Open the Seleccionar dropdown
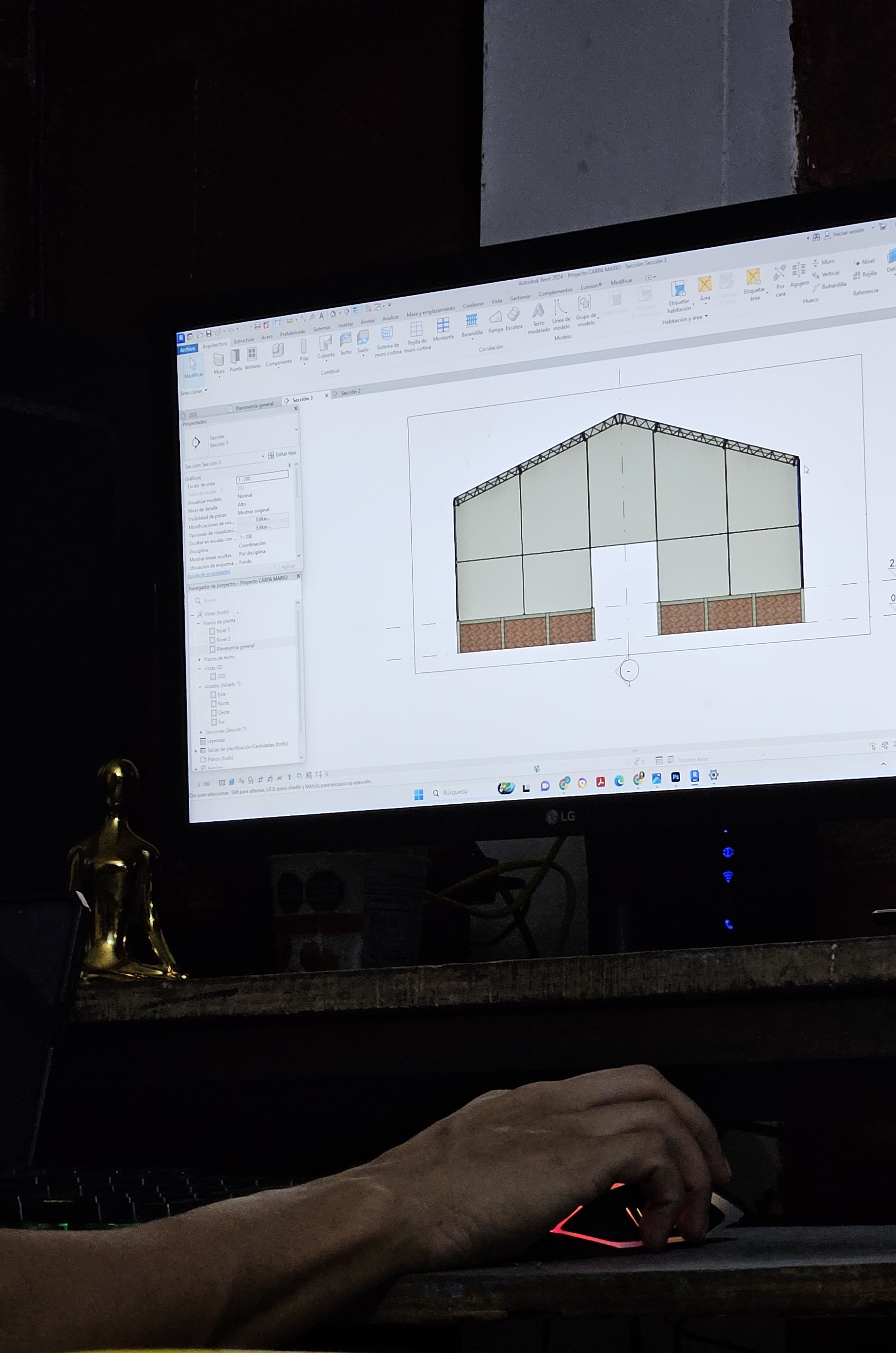Screen dimensions: 896x1353 tap(194, 392)
